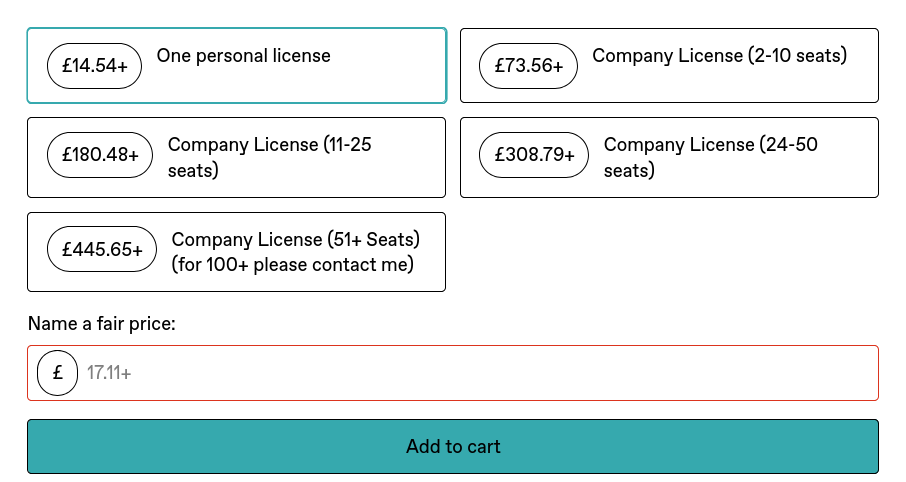Click the £73.56+ price badge
Viewport: 906px width, 482px height.
coord(528,66)
